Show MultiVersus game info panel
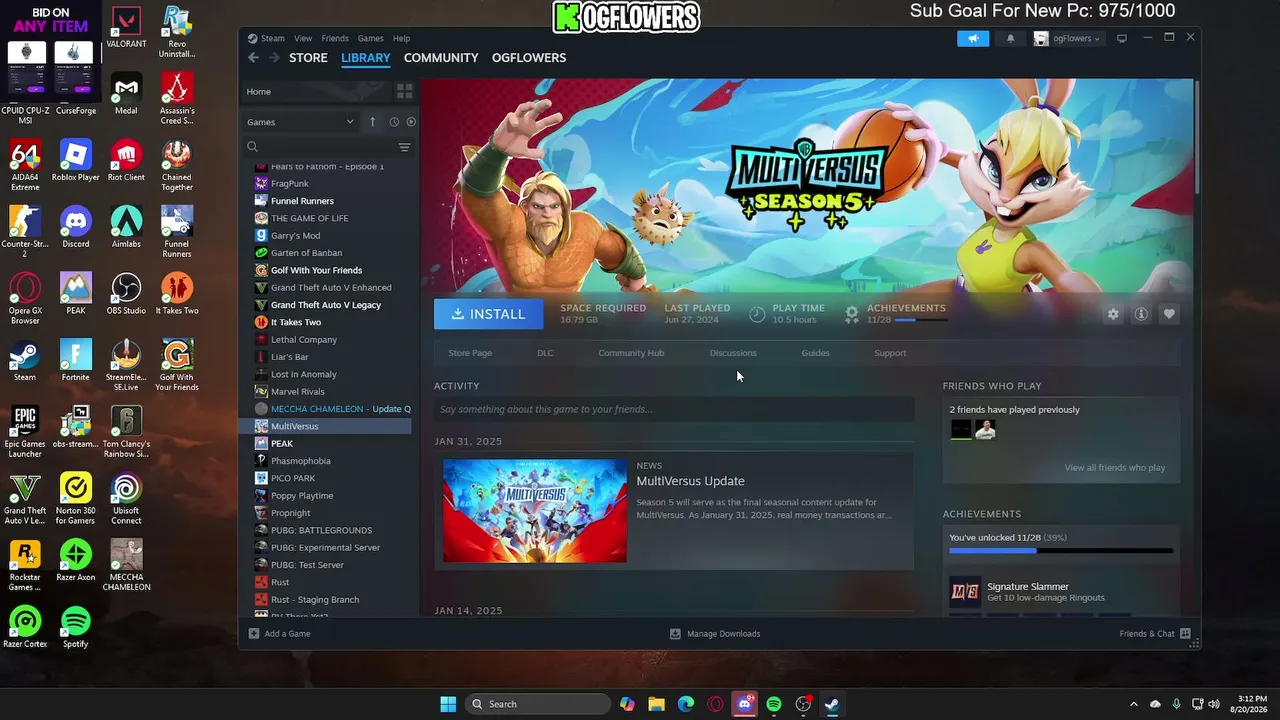Viewport: 1280px width, 720px height. pos(1141,314)
